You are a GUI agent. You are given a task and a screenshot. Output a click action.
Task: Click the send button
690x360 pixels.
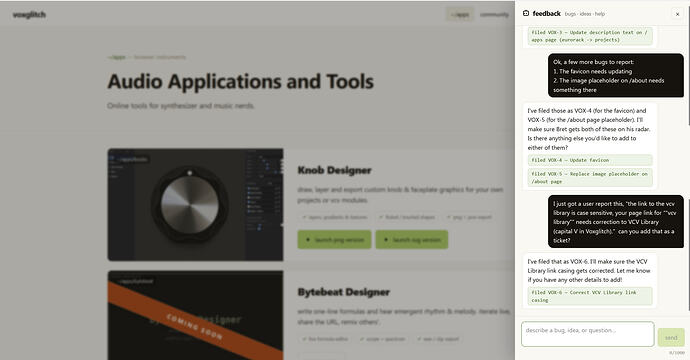point(671,338)
